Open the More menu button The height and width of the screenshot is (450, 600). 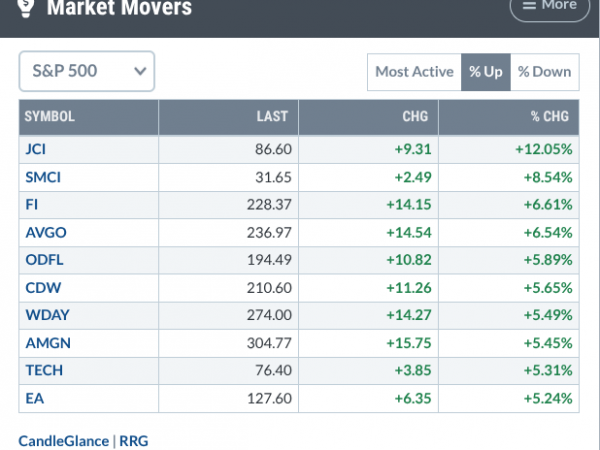point(550,7)
